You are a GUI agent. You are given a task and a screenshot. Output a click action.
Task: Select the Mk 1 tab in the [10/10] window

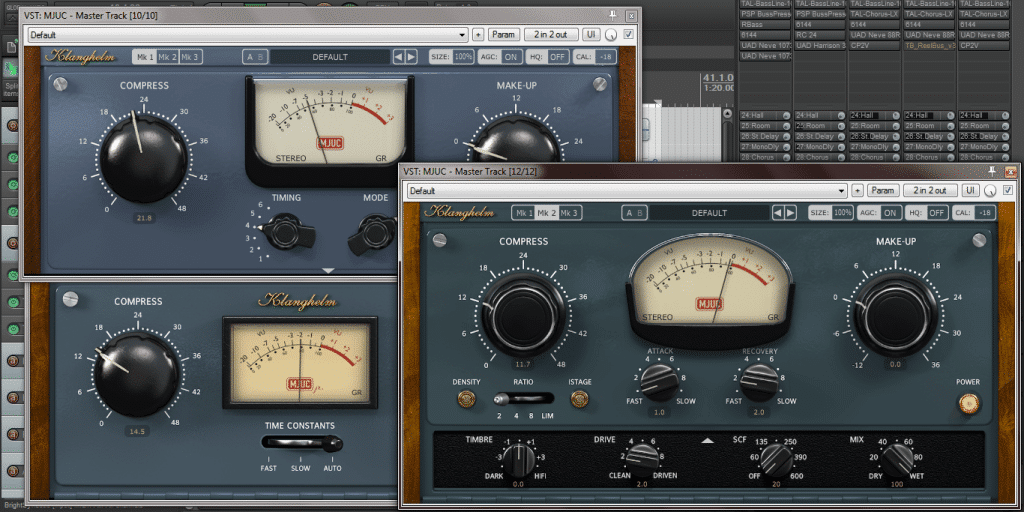coord(144,57)
